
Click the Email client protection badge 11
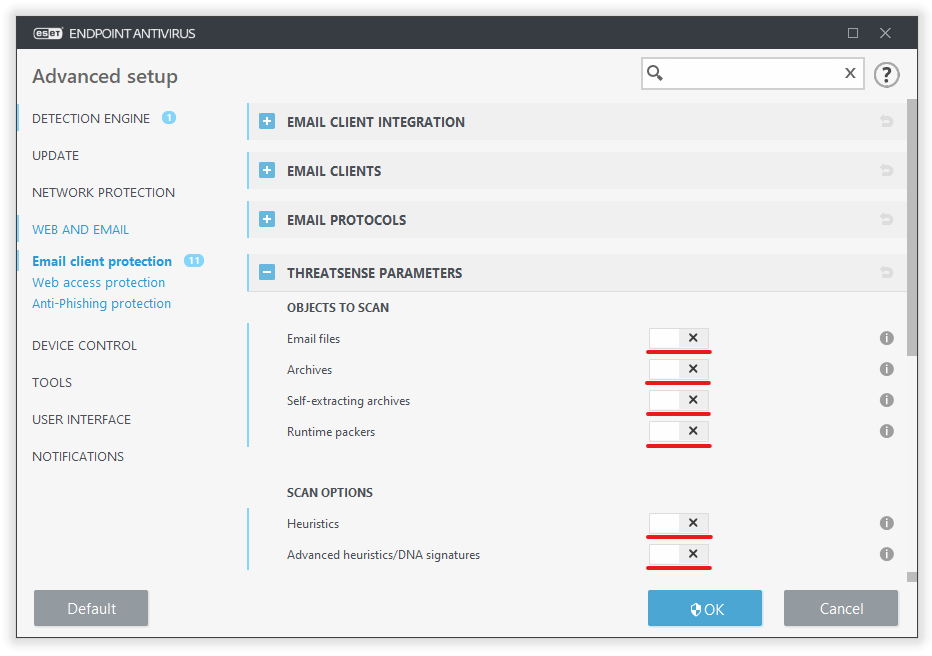click(194, 260)
